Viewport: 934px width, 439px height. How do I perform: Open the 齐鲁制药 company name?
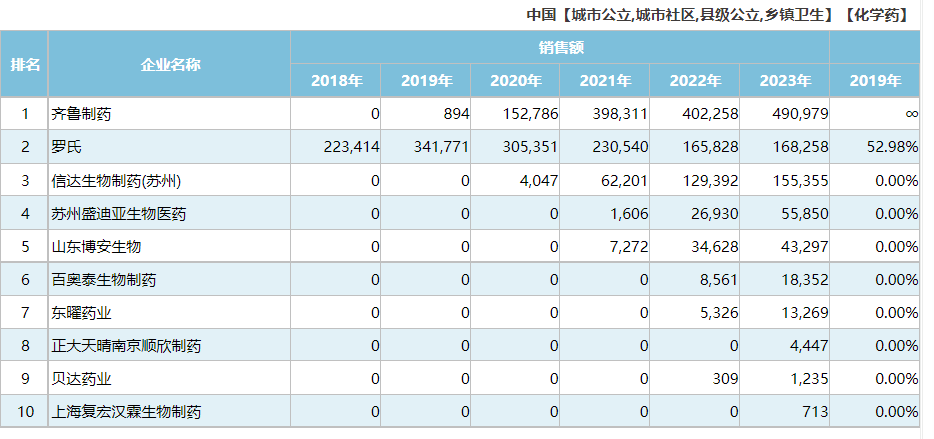pos(81,114)
